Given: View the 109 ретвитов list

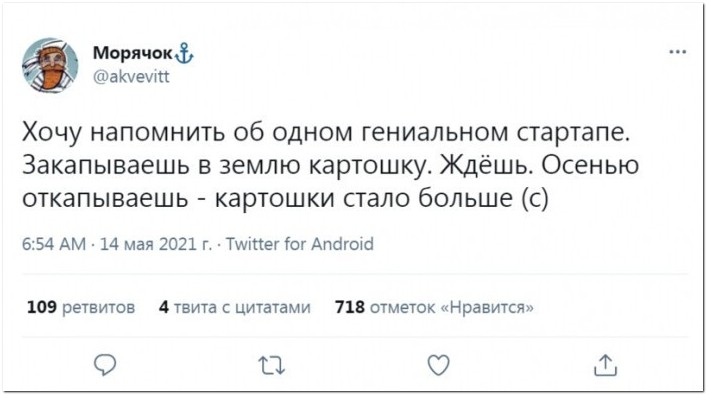Looking at the screenshot, I should click(81, 307).
